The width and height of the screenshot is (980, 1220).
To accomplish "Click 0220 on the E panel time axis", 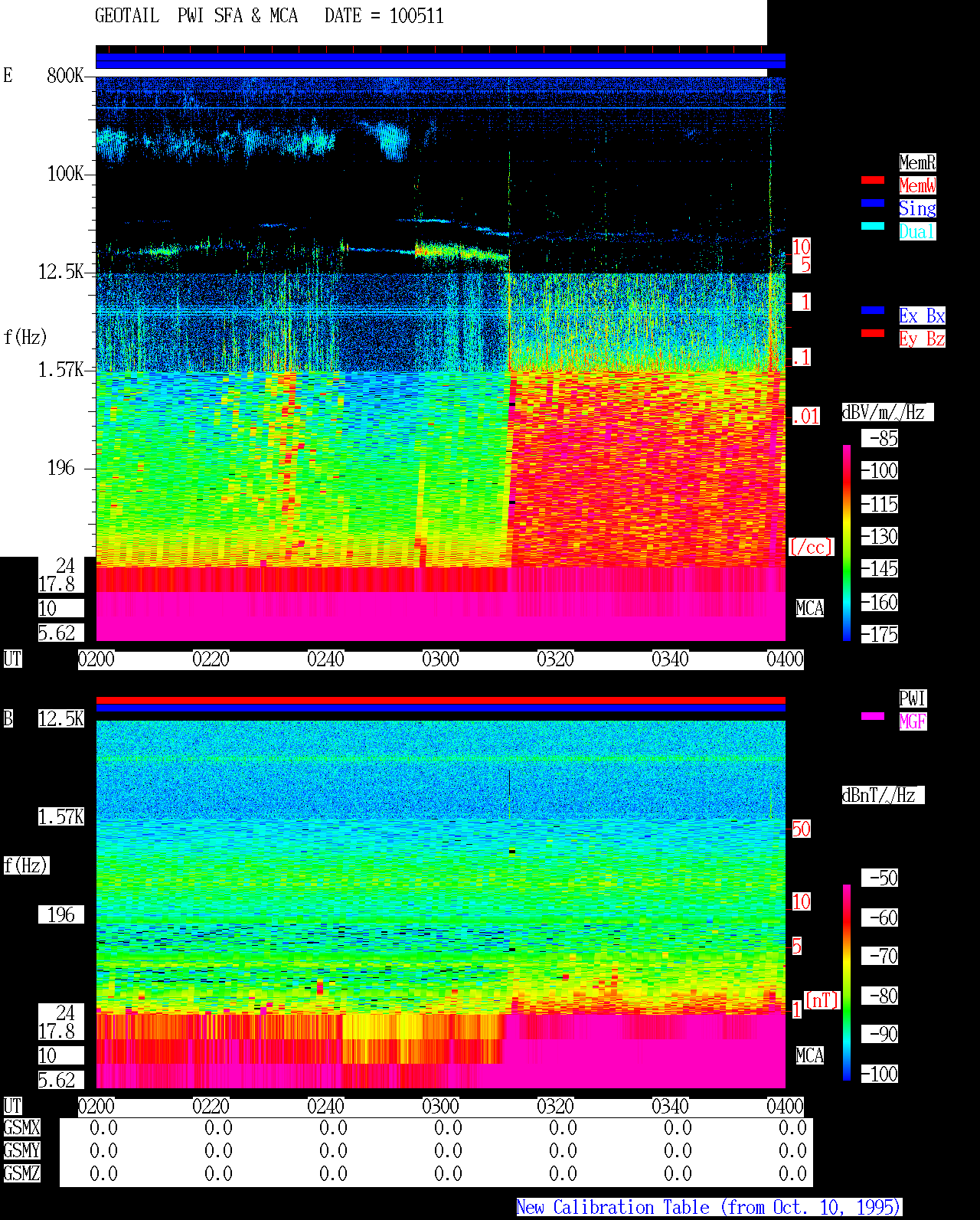I will tap(211, 659).
